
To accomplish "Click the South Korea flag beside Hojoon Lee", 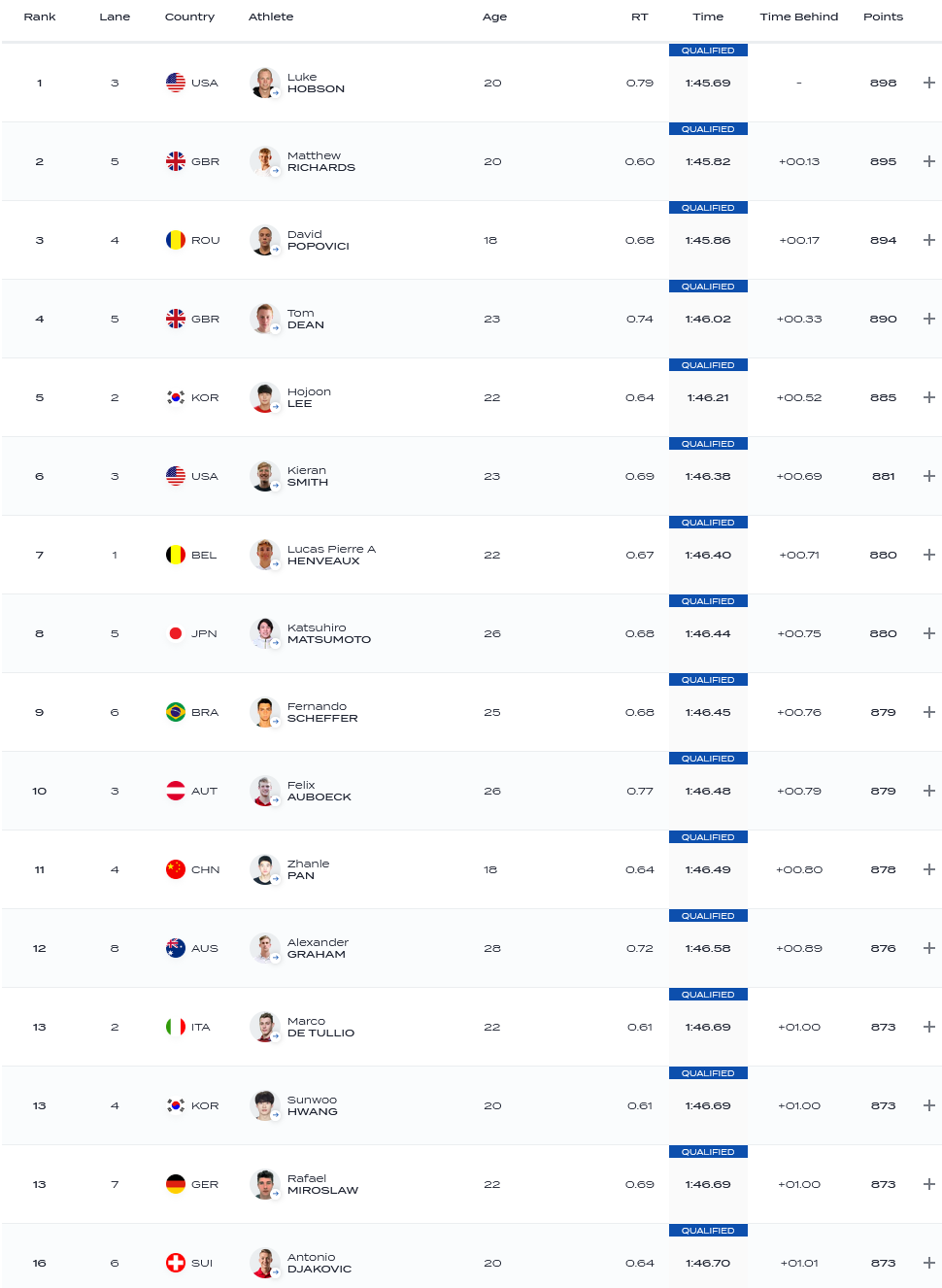I will tap(176, 397).
